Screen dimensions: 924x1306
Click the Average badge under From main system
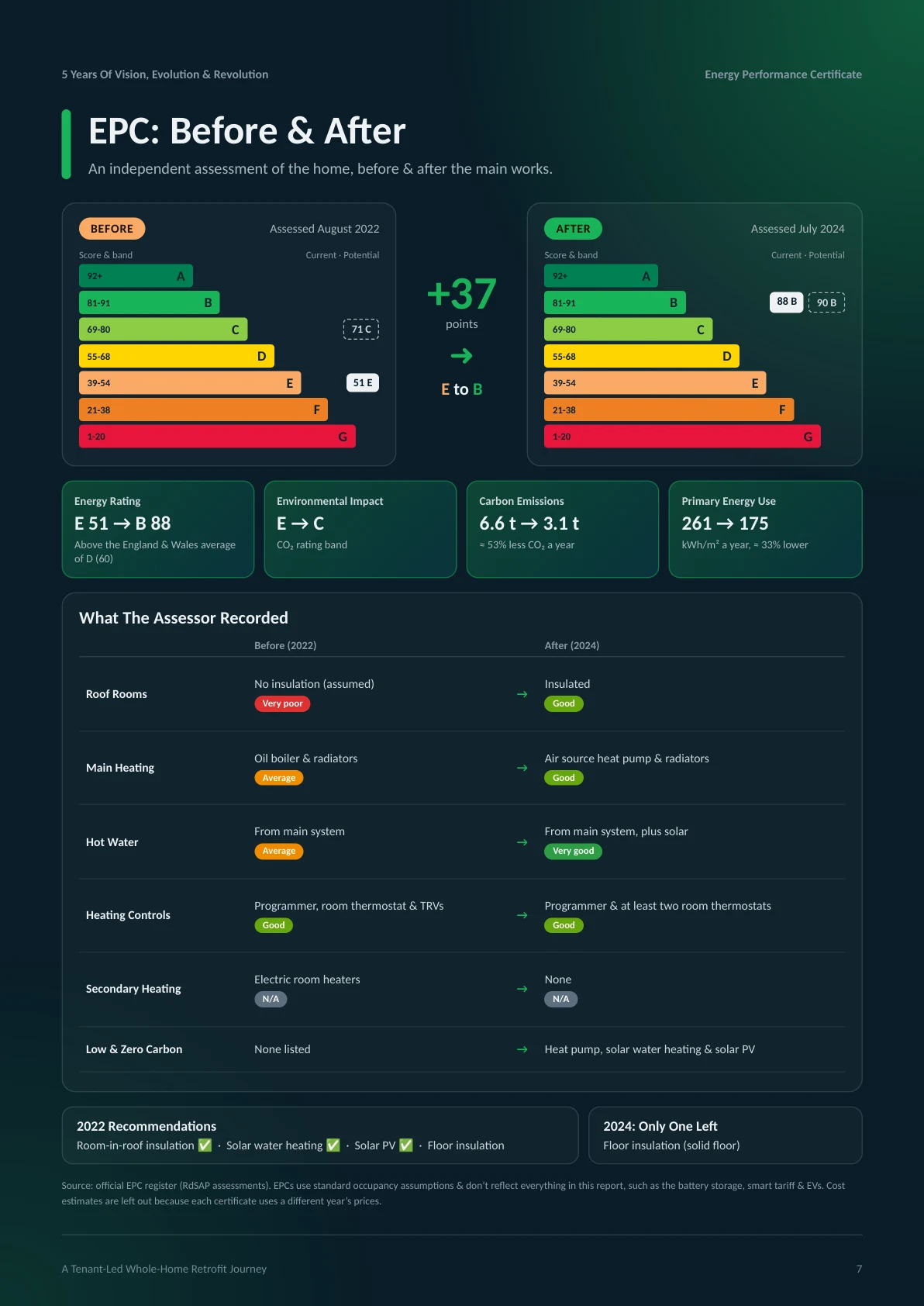click(279, 851)
